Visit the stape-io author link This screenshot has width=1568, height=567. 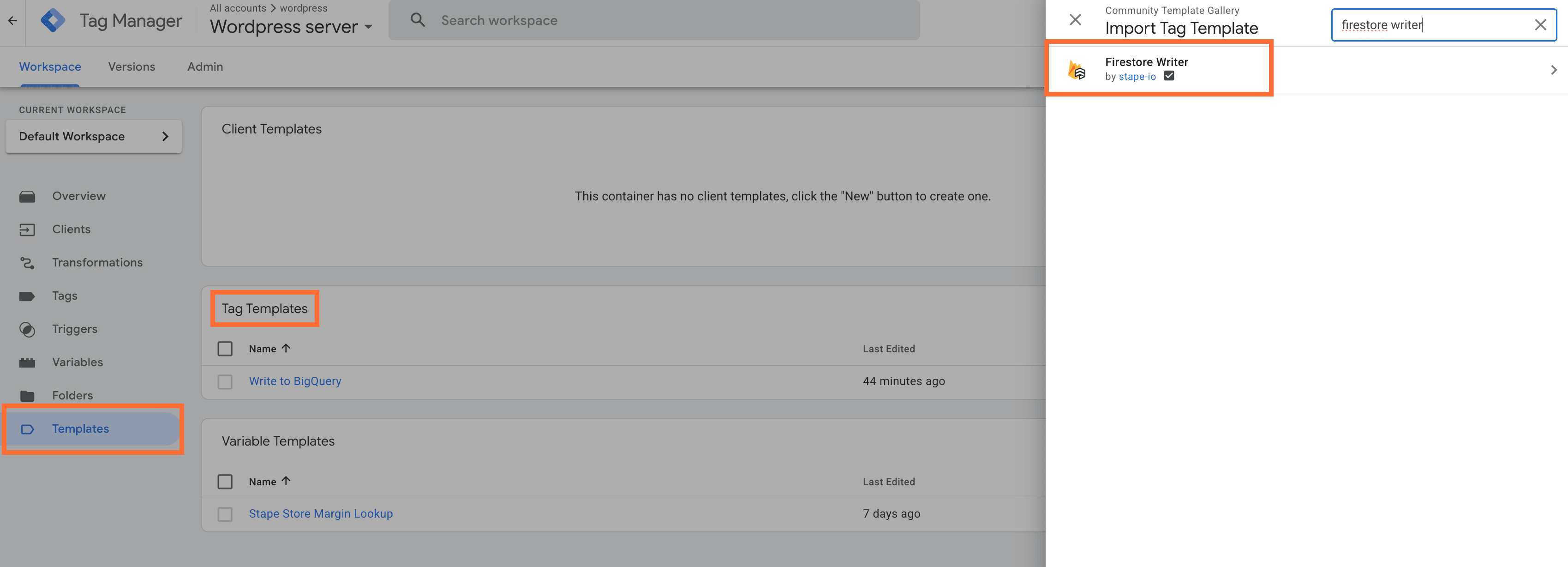pyautogui.click(x=1137, y=77)
